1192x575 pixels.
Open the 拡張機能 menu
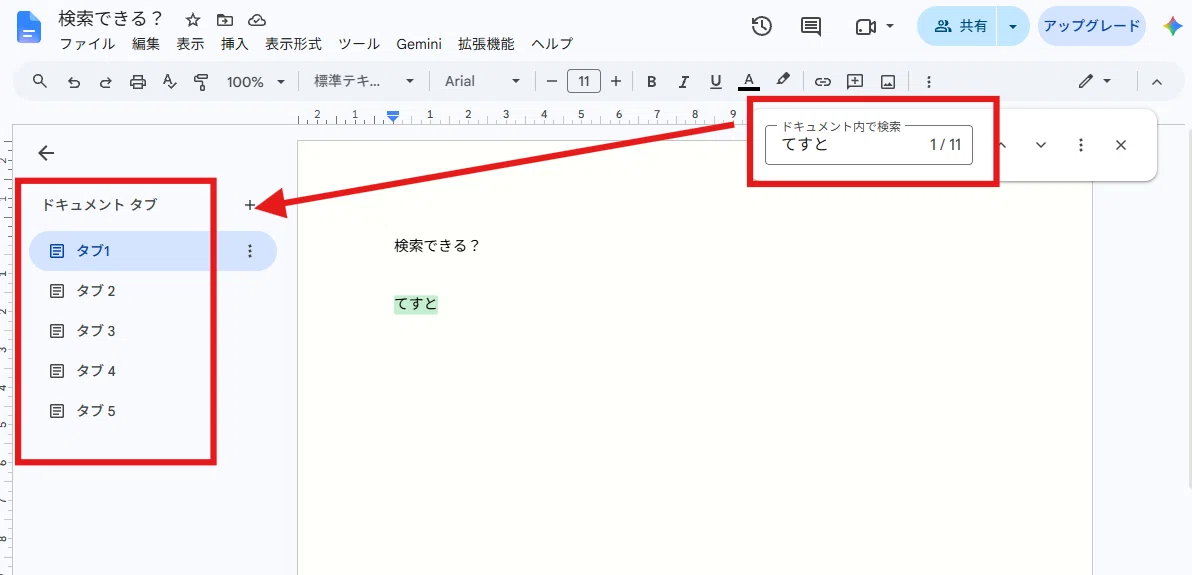[x=486, y=43]
